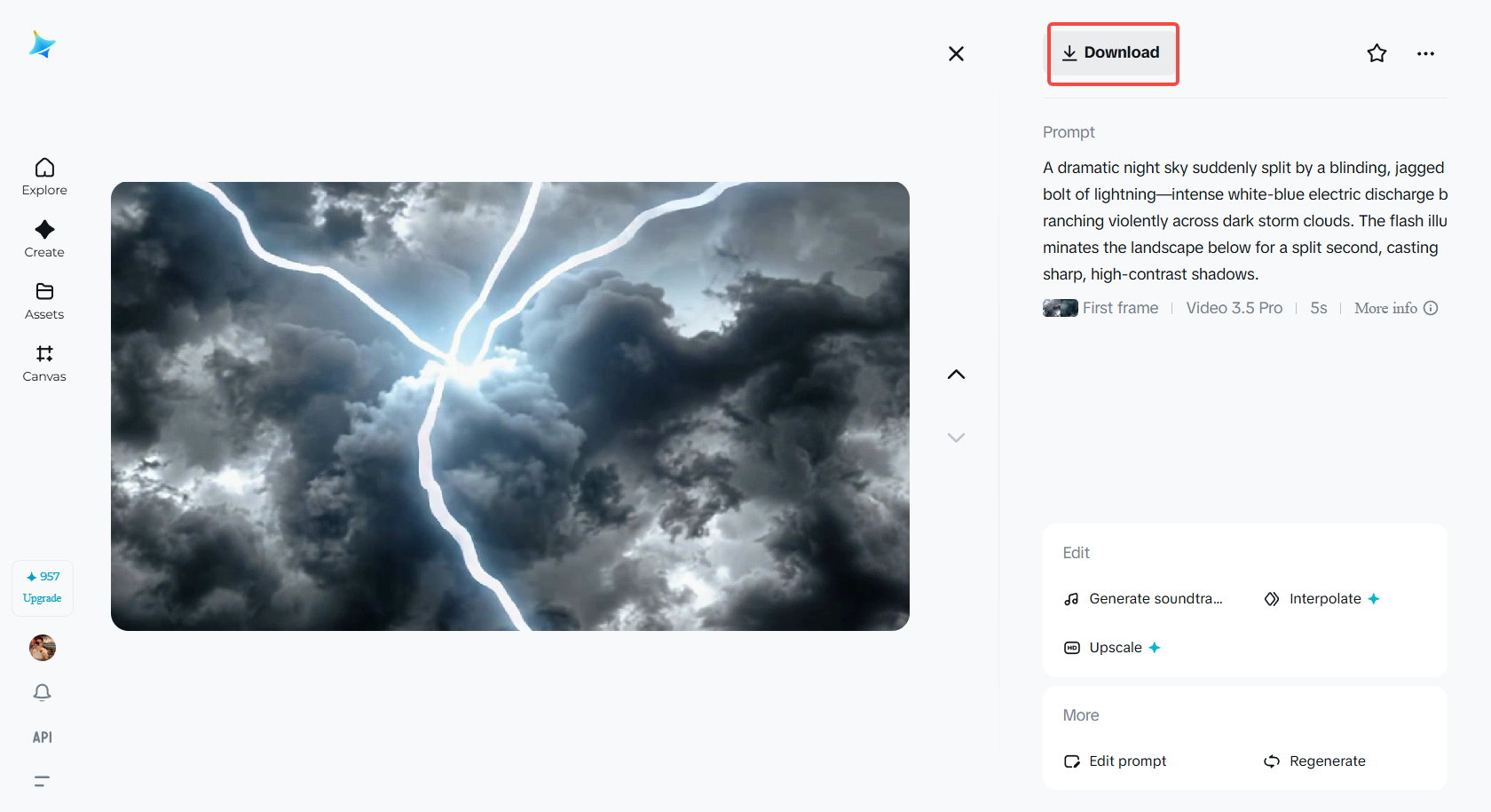This screenshot has height=812, width=1491.
Task: Open the Interpolate edit option
Action: (x=1321, y=598)
